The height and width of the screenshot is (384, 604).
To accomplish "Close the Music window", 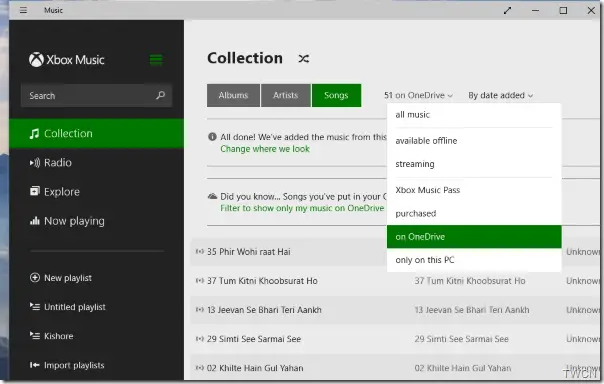I will (x=591, y=10).
